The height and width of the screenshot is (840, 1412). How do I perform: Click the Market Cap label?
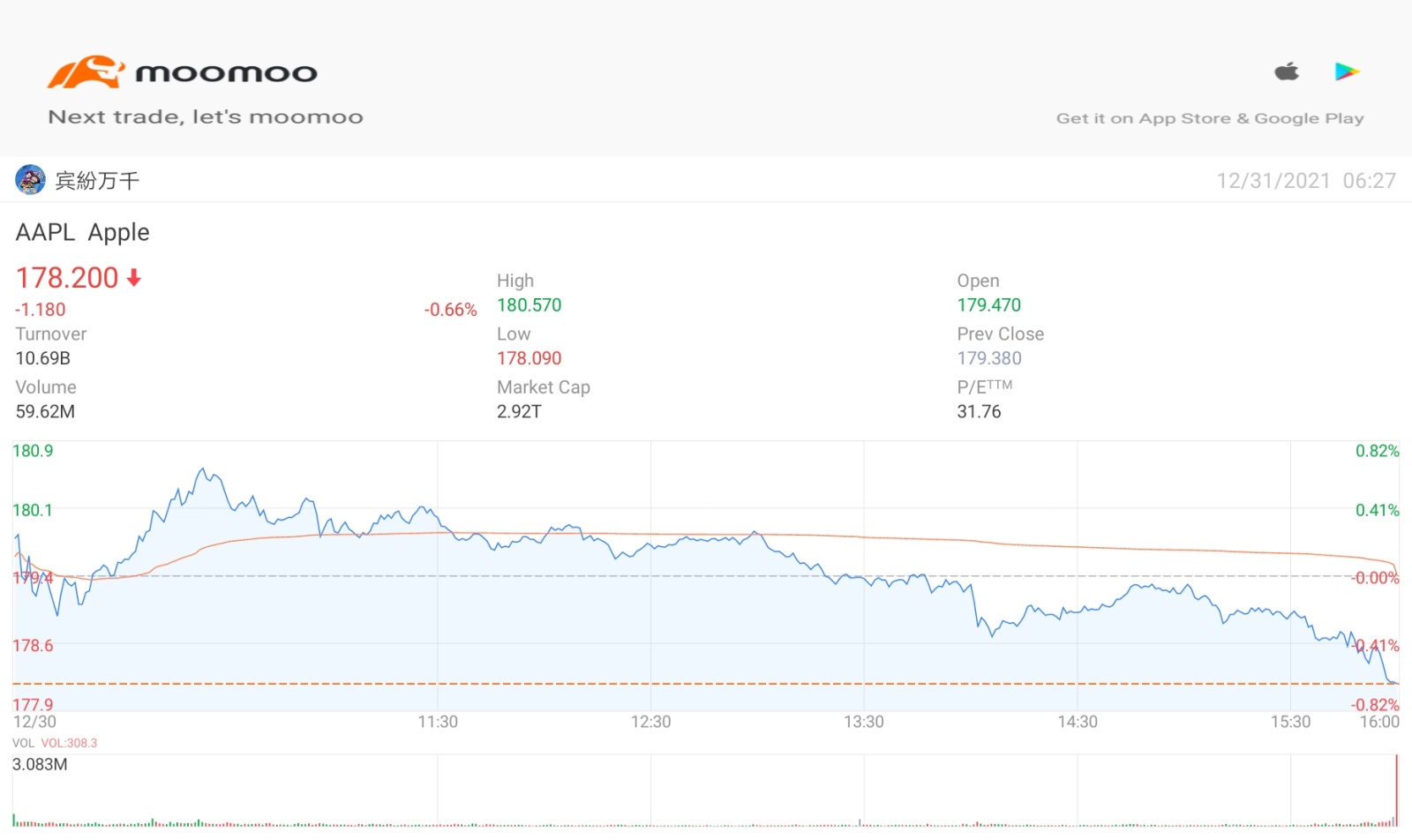coord(544,387)
